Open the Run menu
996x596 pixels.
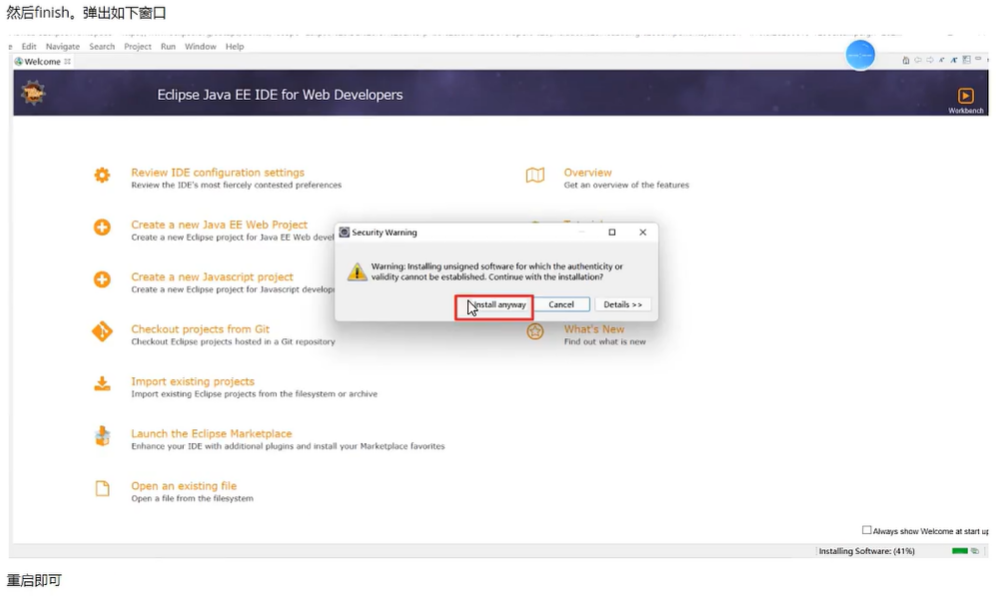point(168,46)
